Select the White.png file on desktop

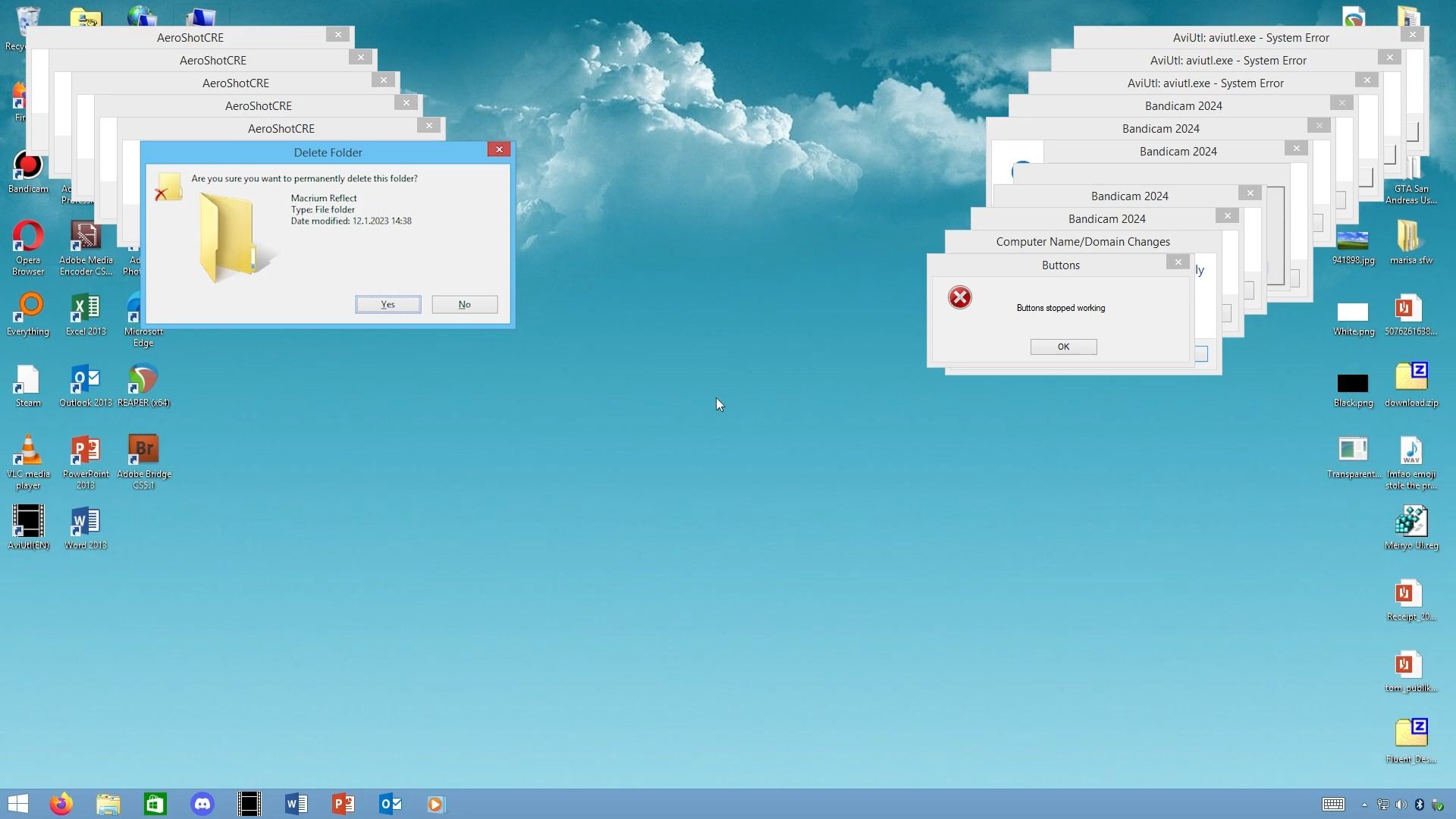(1353, 318)
